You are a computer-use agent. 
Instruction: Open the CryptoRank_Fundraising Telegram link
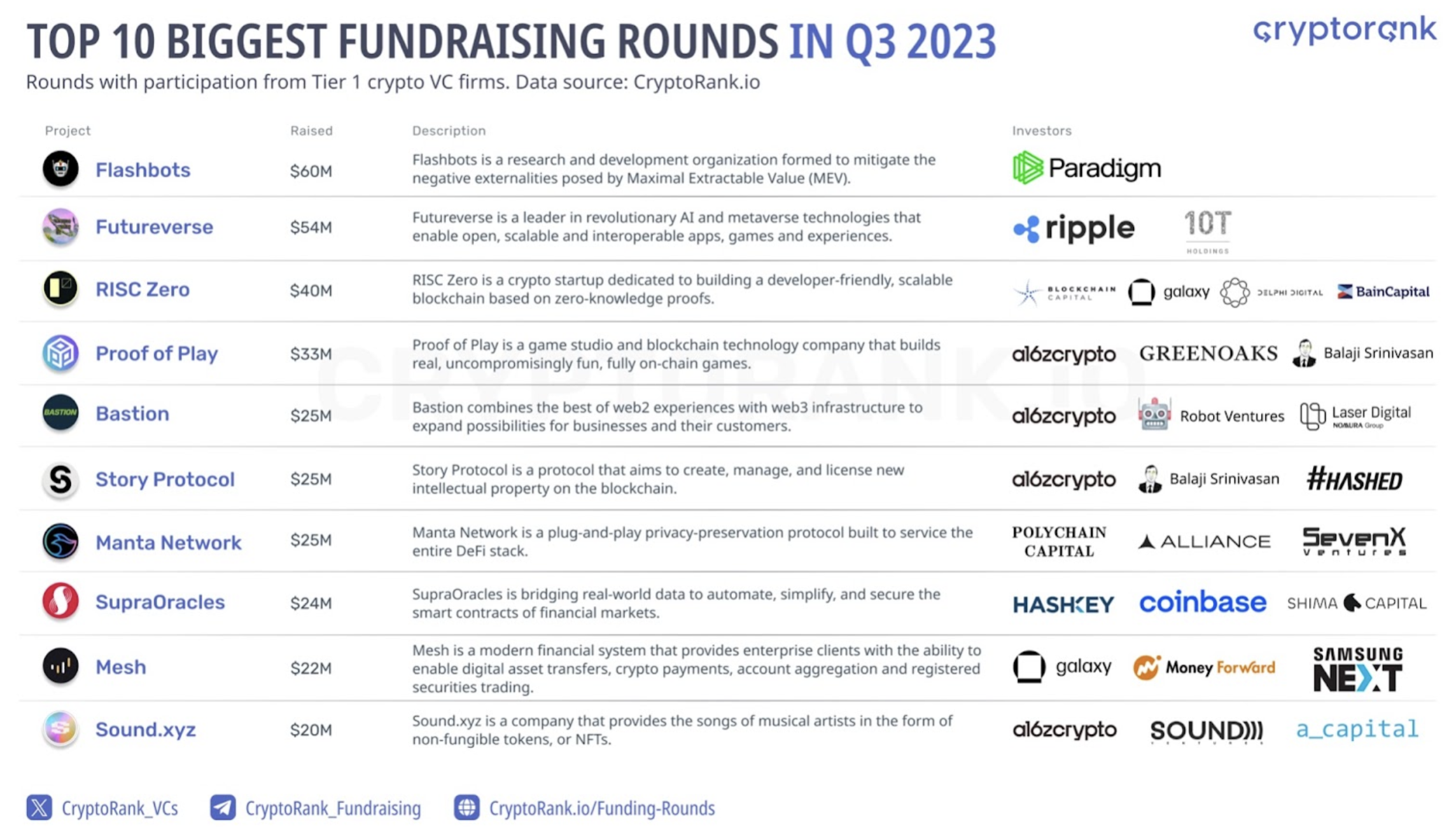coord(333,808)
